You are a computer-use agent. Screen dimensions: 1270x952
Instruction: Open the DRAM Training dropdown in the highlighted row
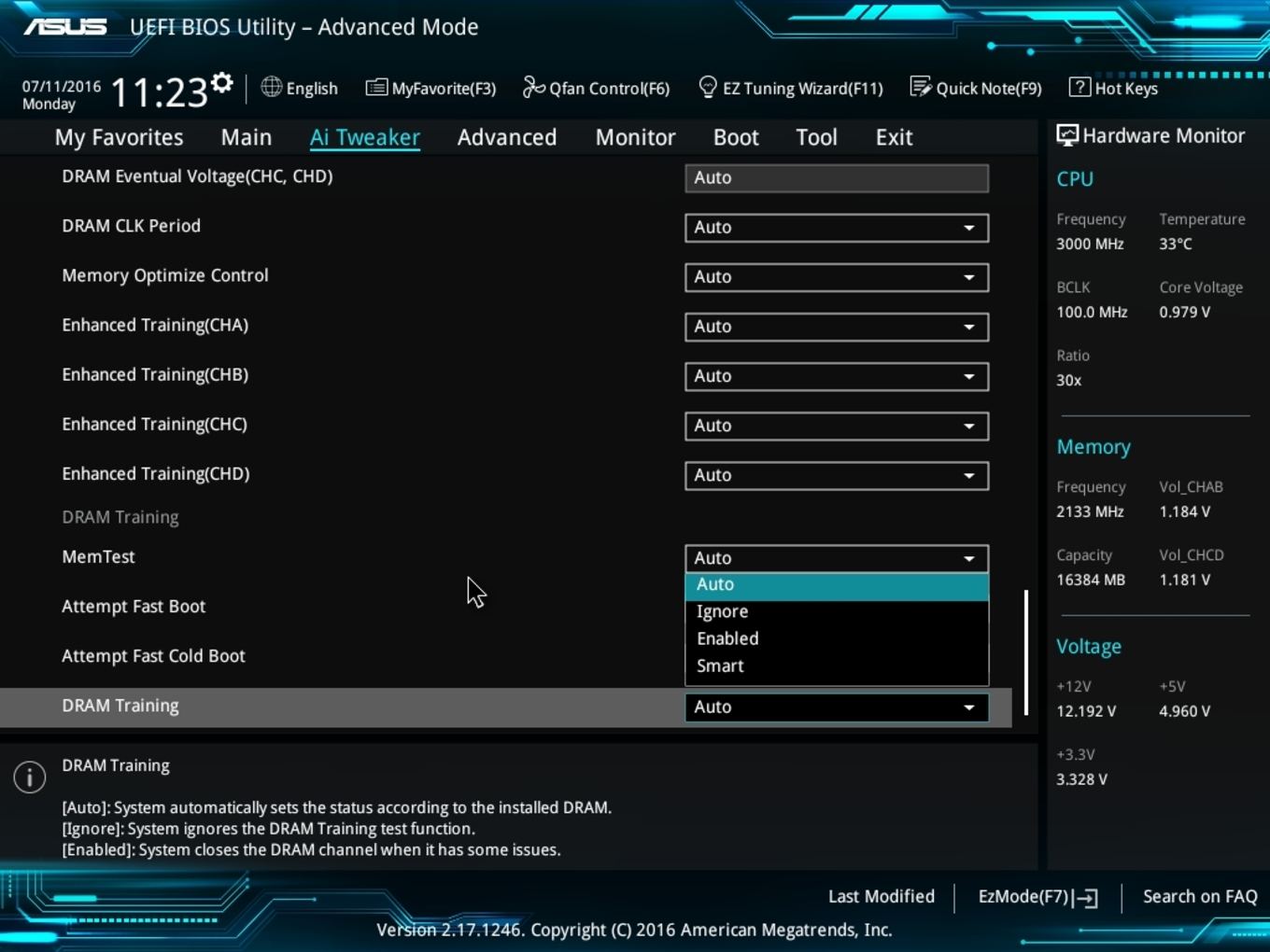(x=837, y=707)
